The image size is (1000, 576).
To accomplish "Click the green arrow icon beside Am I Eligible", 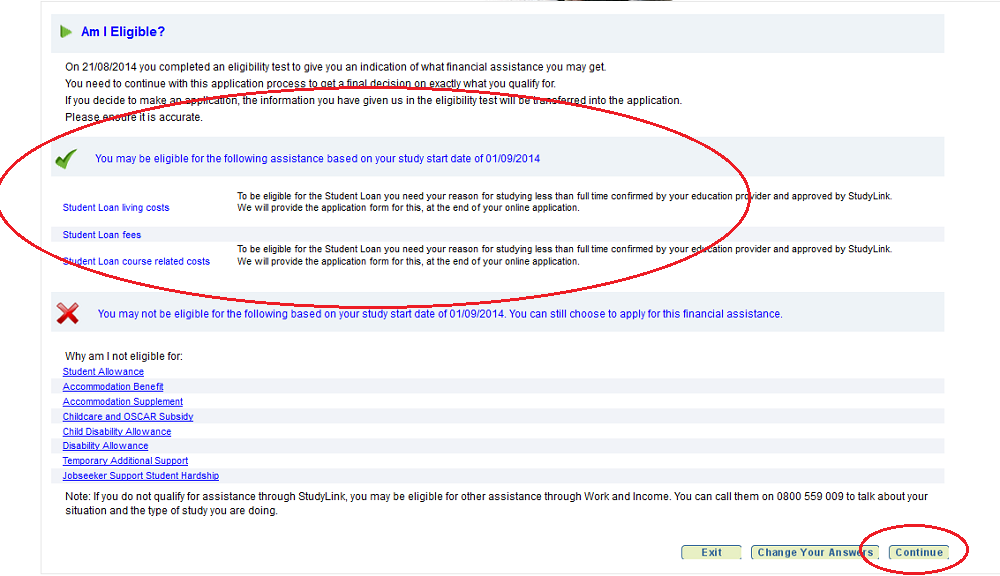I will [x=66, y=32].
